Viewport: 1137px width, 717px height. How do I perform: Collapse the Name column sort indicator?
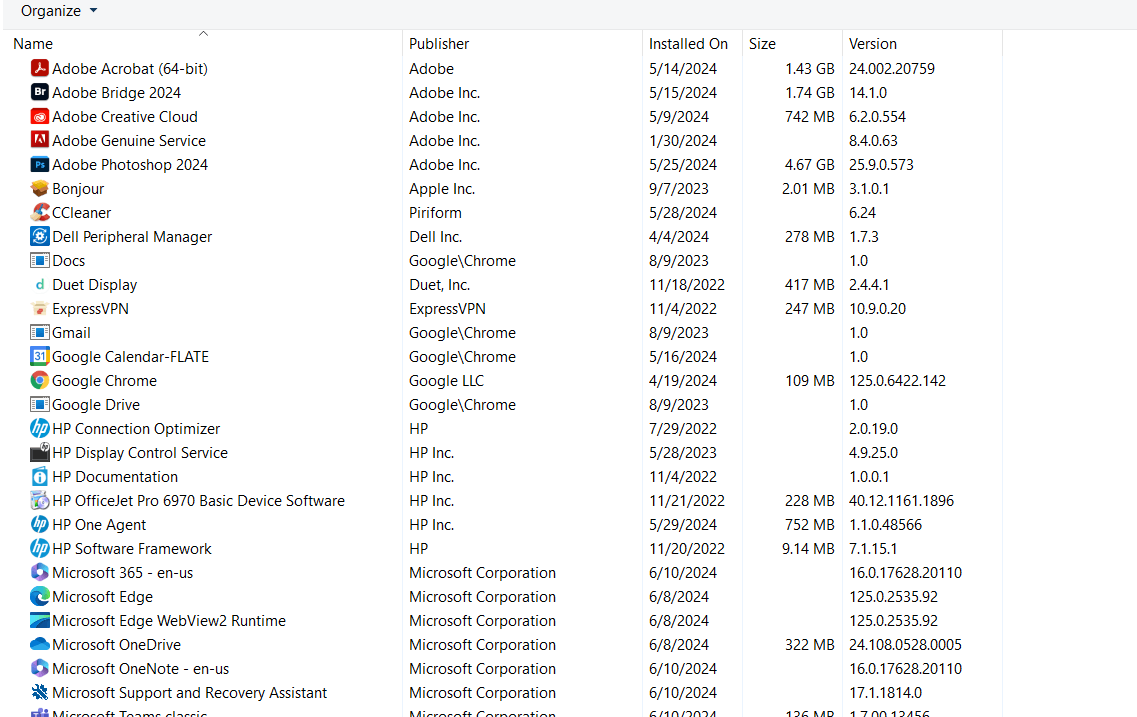click(203, 33)
